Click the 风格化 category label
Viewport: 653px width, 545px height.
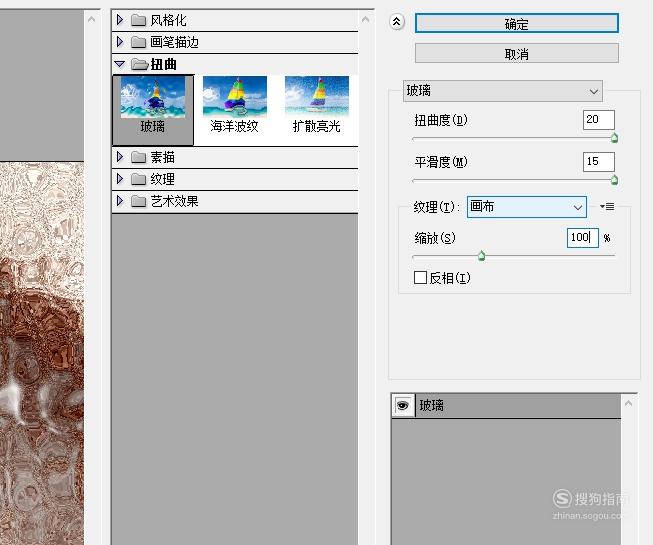168,20
